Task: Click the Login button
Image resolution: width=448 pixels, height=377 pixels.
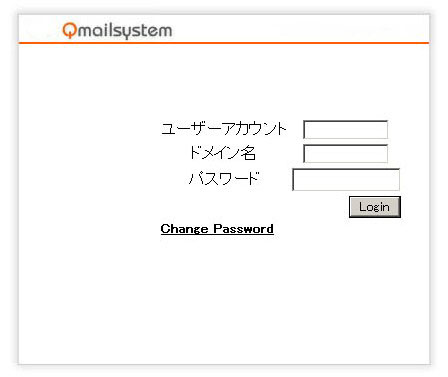Action: tap(375, 207)
